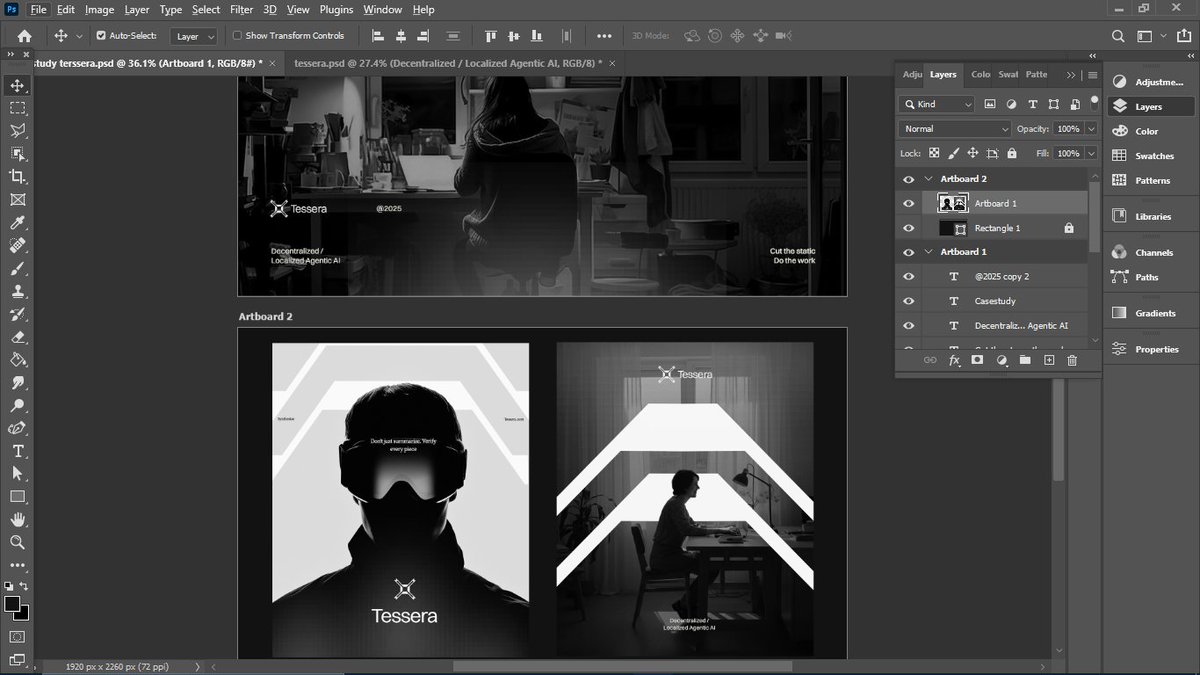Open the Fill slider dropdown arrow
1200x675 pixels.
1090,154
